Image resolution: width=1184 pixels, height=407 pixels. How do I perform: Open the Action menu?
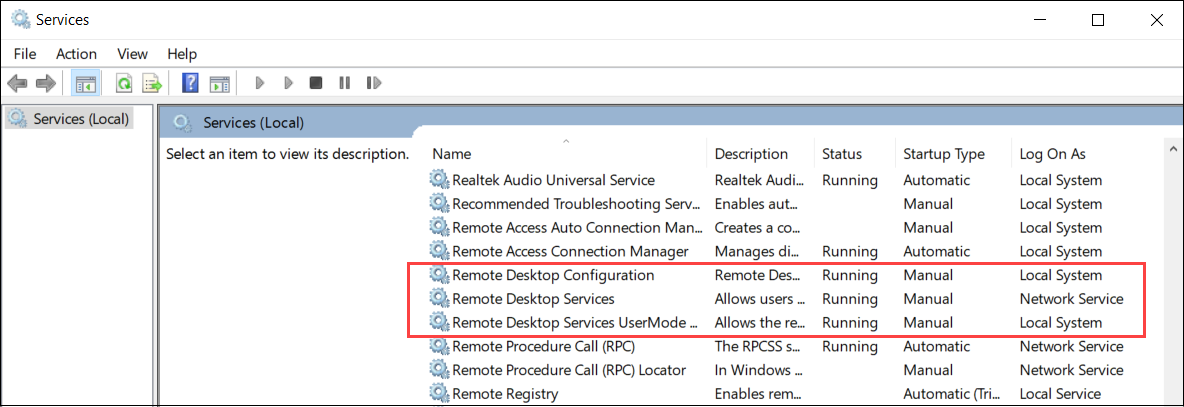pos(76,54)
